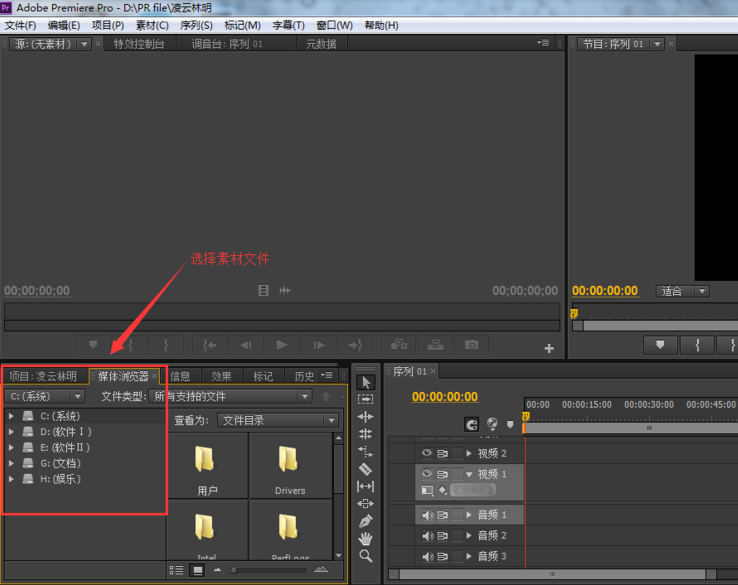The height and width of the screenshot is (585, 738).
Task: Select the Slide tool
Action: (366, 504)
